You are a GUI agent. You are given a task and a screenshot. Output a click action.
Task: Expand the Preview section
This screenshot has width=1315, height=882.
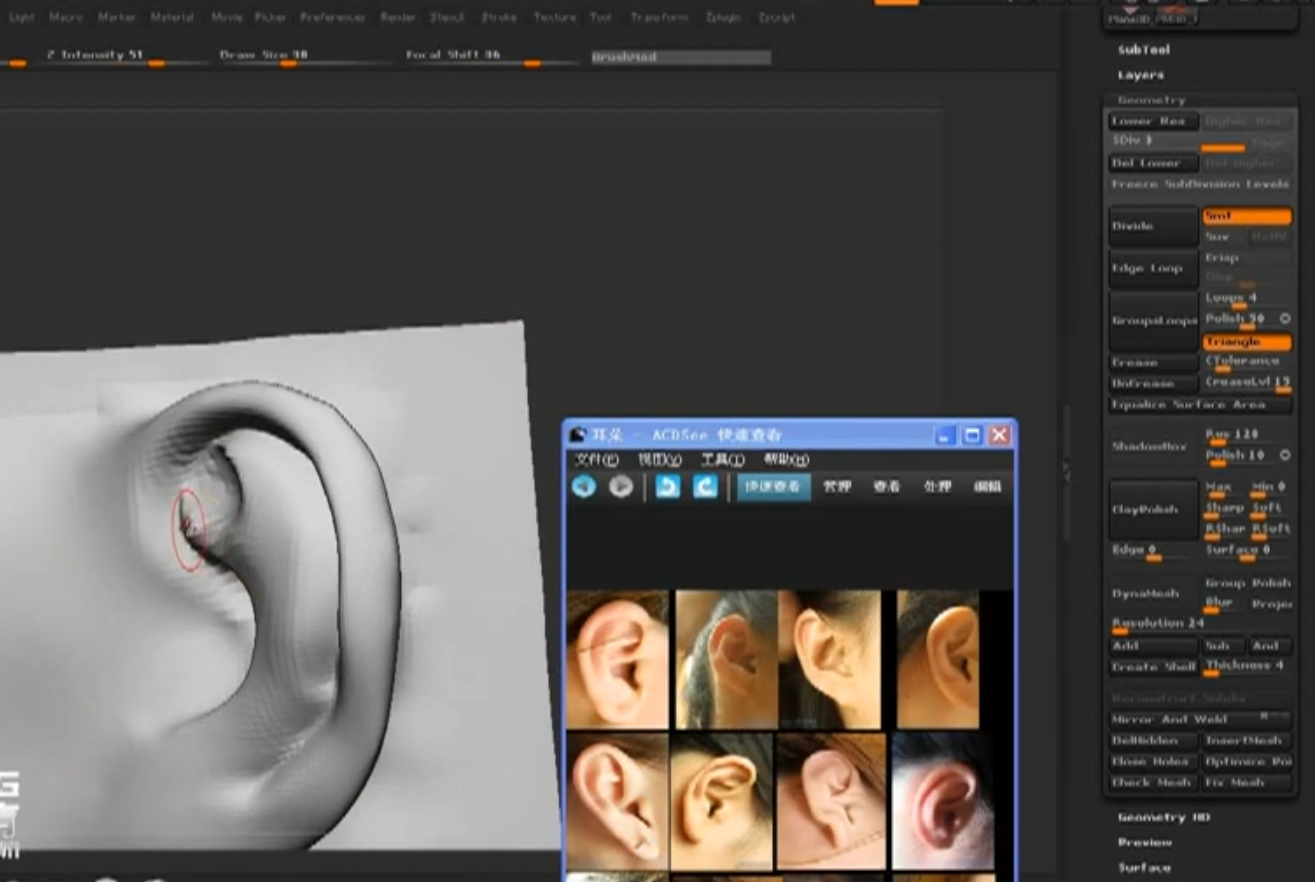[x=1145, y=842]
